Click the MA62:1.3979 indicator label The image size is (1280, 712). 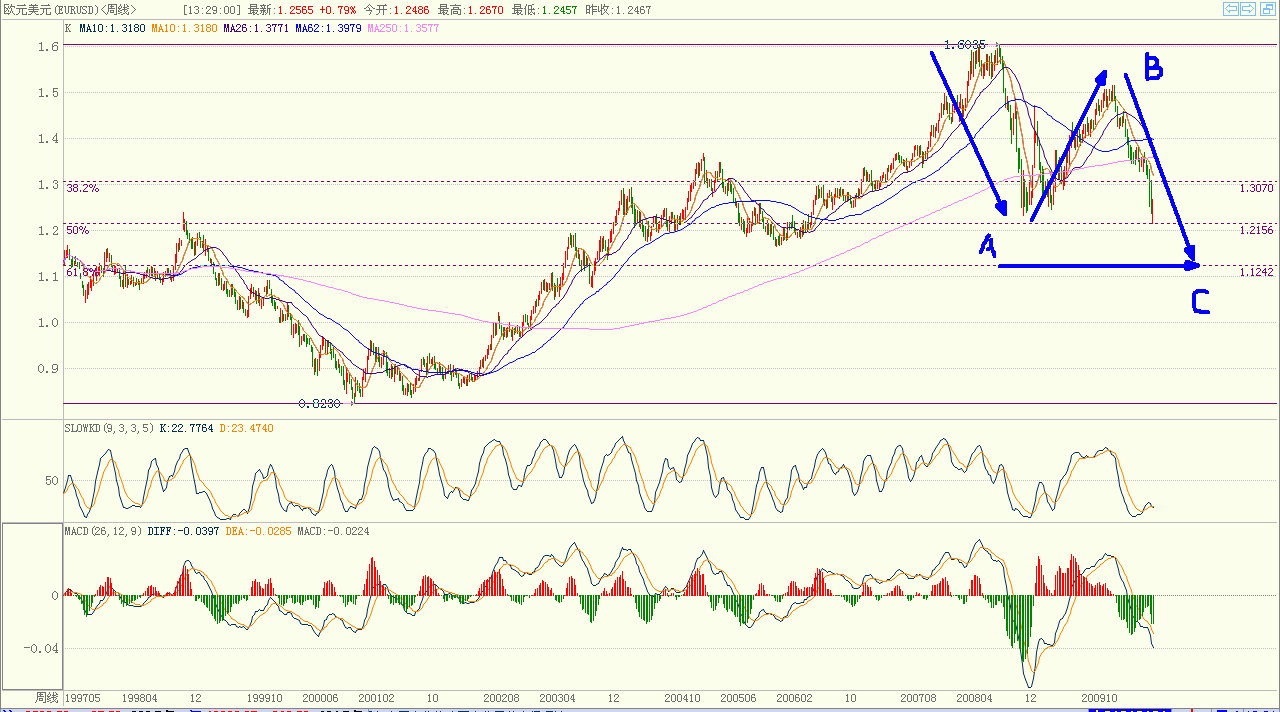[x=329, y=28]
